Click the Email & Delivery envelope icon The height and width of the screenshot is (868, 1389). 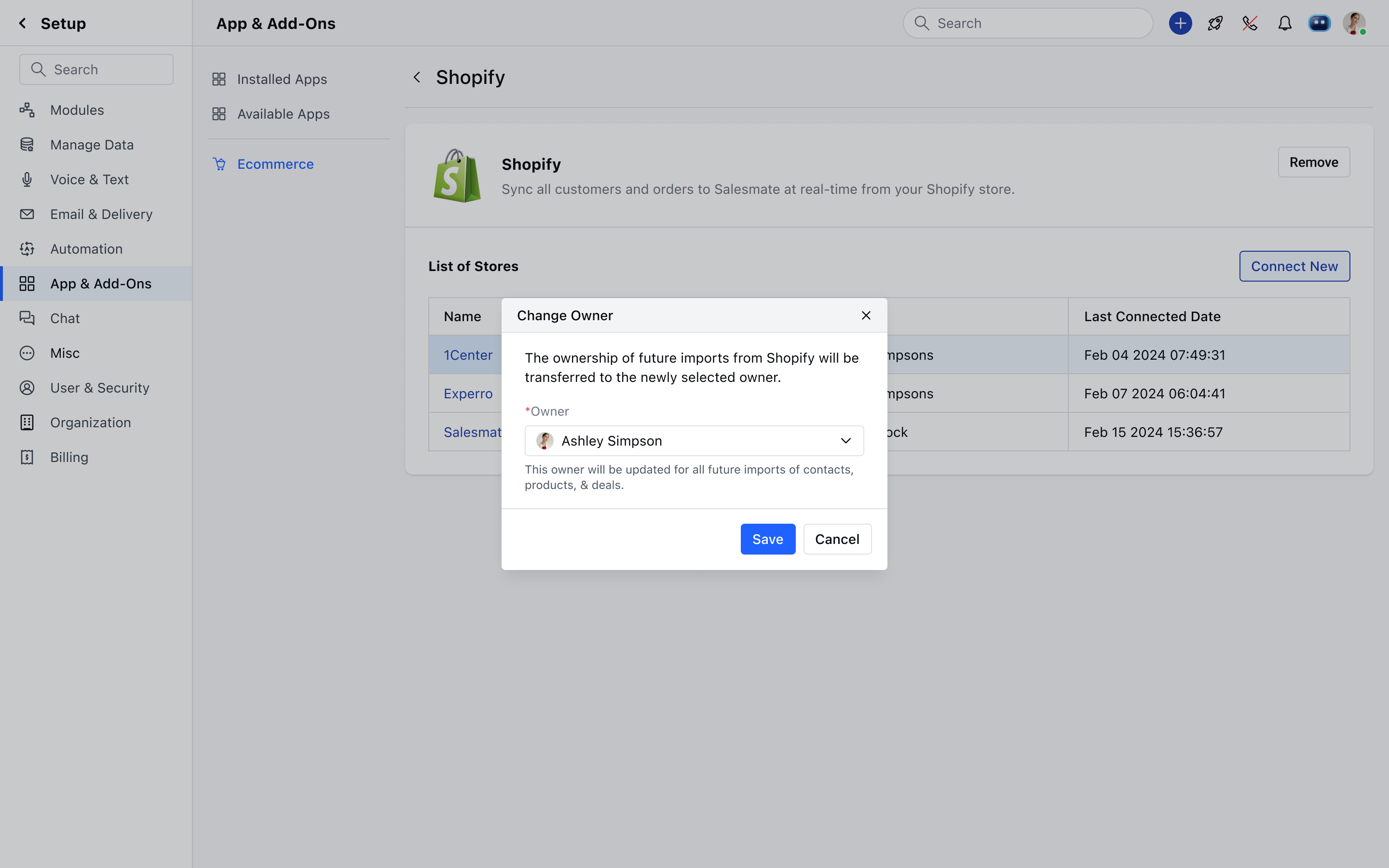[27, 214]
